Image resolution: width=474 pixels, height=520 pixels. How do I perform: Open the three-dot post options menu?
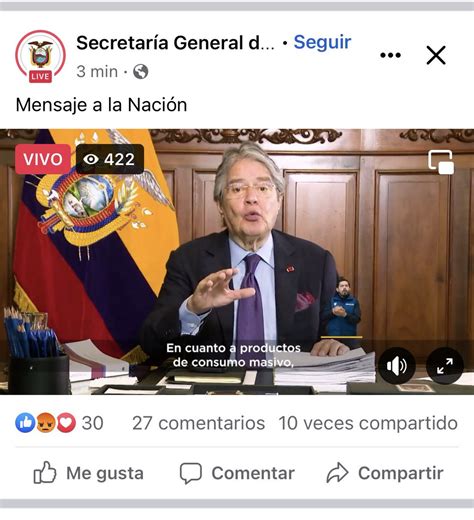click(390, 55)
